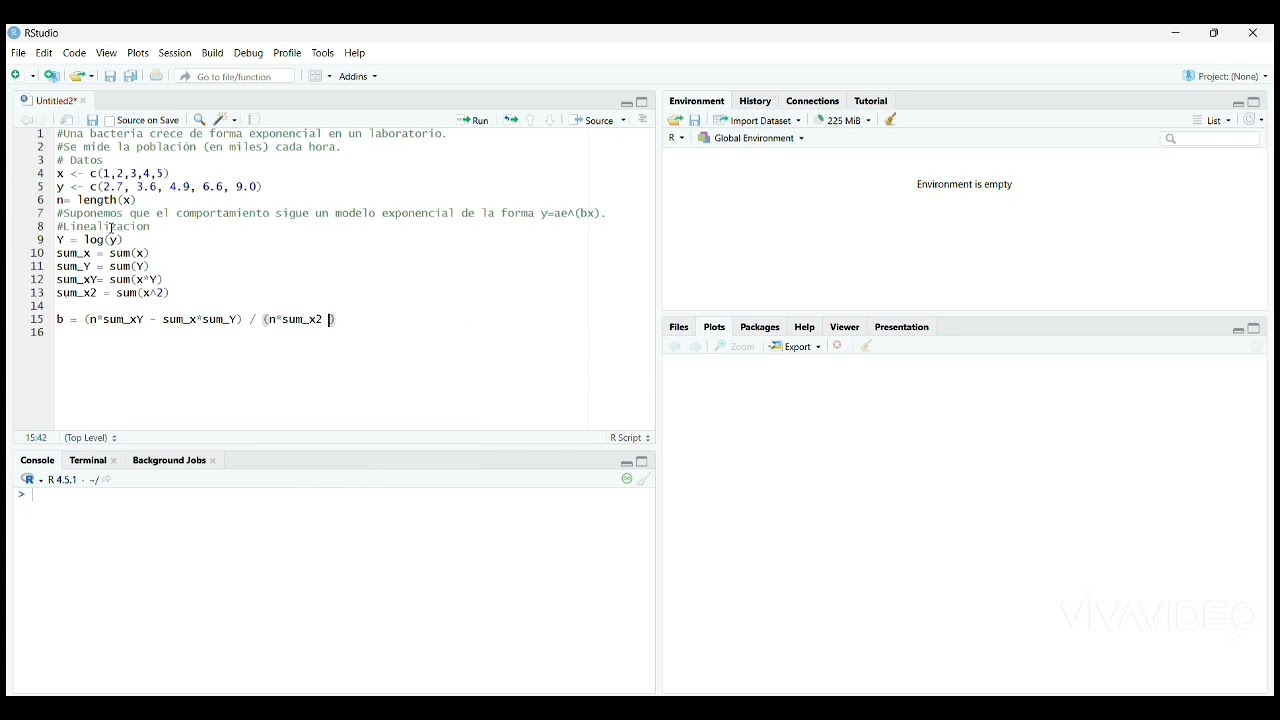Go to the previous section or chunk

[x=531, y=120]
